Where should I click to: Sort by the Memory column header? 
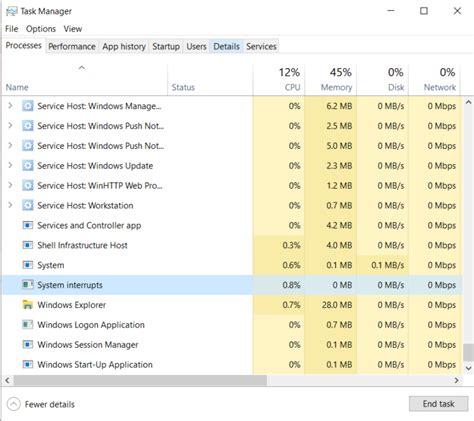(330, 80)
